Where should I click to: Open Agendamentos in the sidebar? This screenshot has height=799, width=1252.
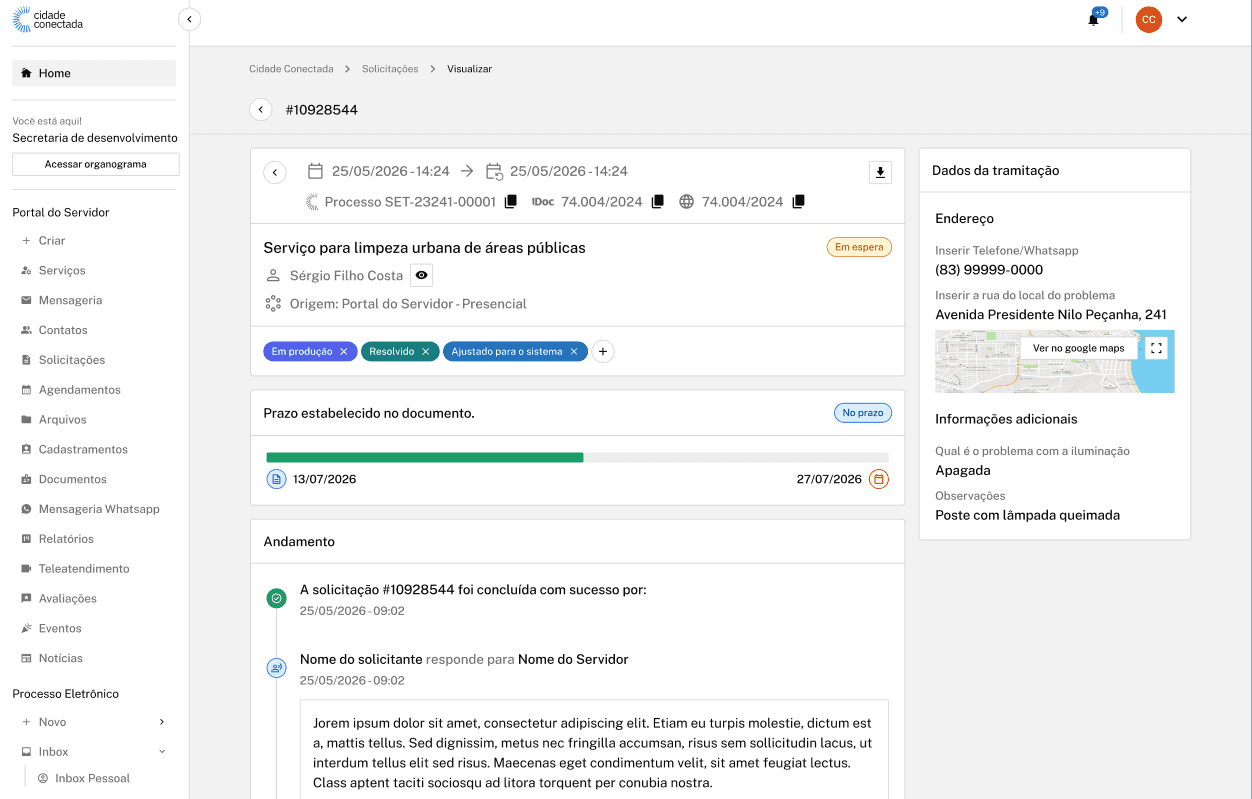coord(79,390)
